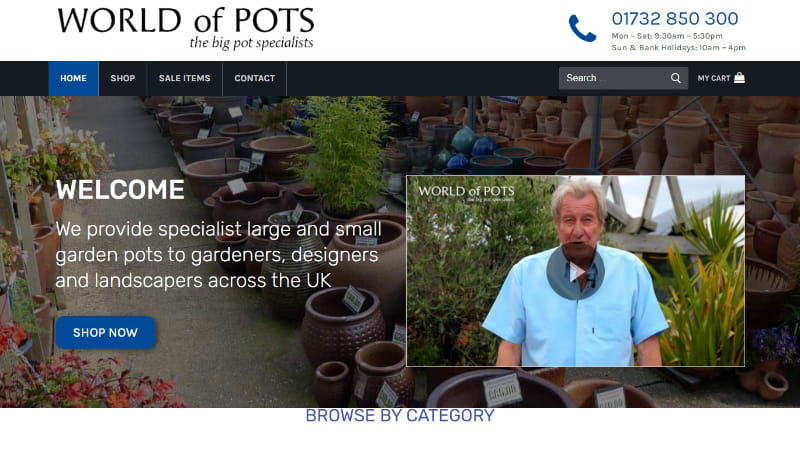The height and width of the screenshot is (450, 800).
Task: Click the Shop Now button
Action: [105, 333]
